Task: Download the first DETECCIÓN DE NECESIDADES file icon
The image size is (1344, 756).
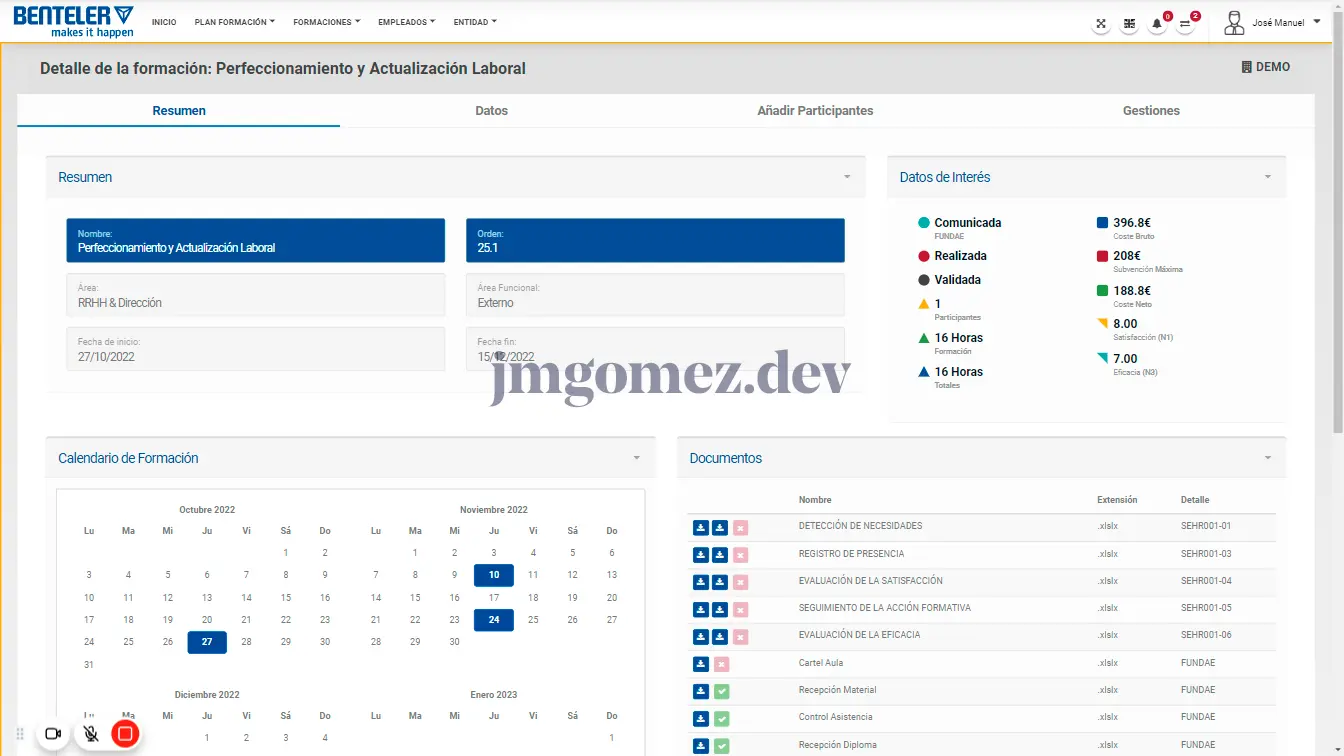Action: coord(701,528)
